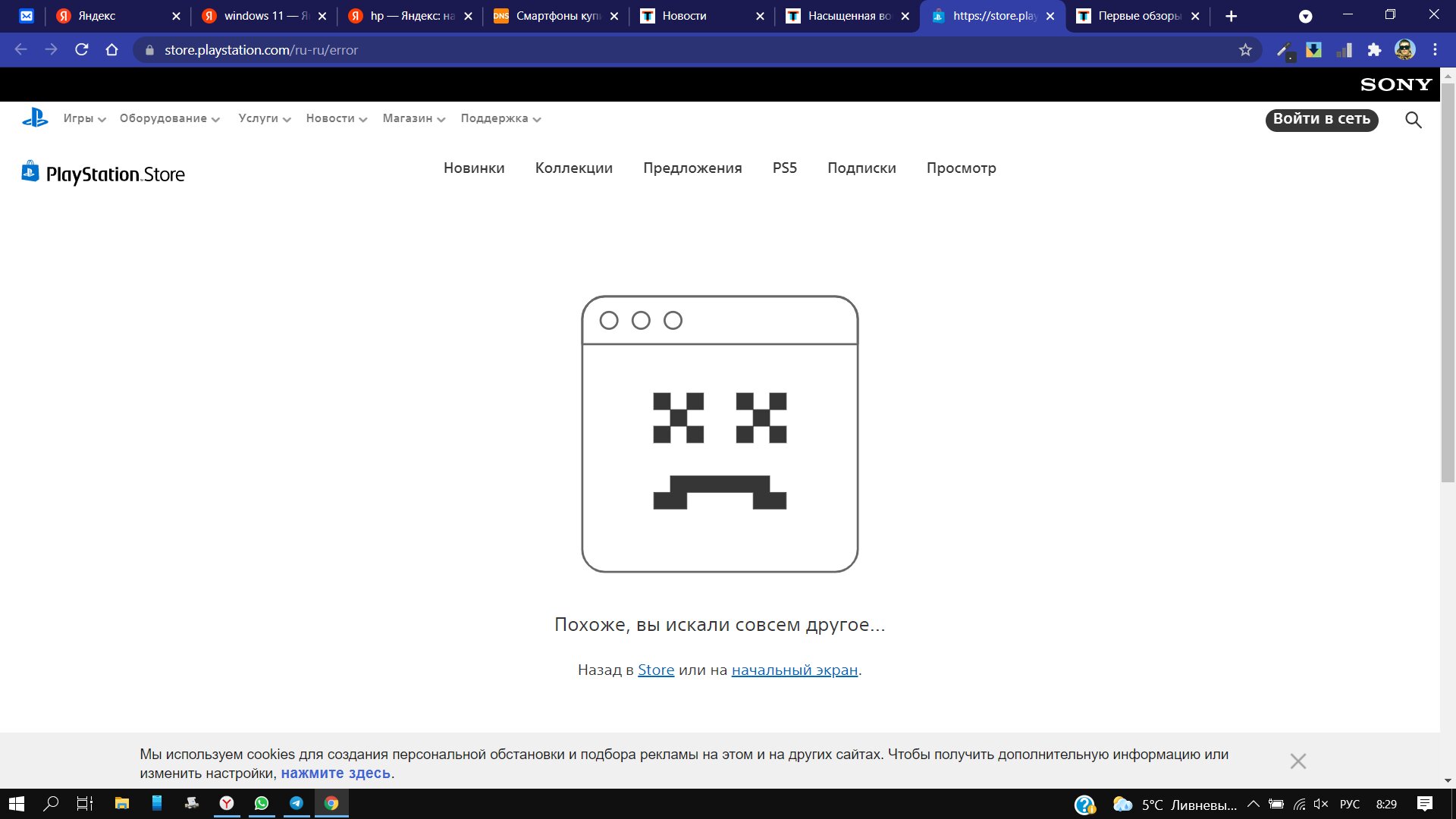
Task: Click the search magnifier icon on site
Action: click(1413, 120)
